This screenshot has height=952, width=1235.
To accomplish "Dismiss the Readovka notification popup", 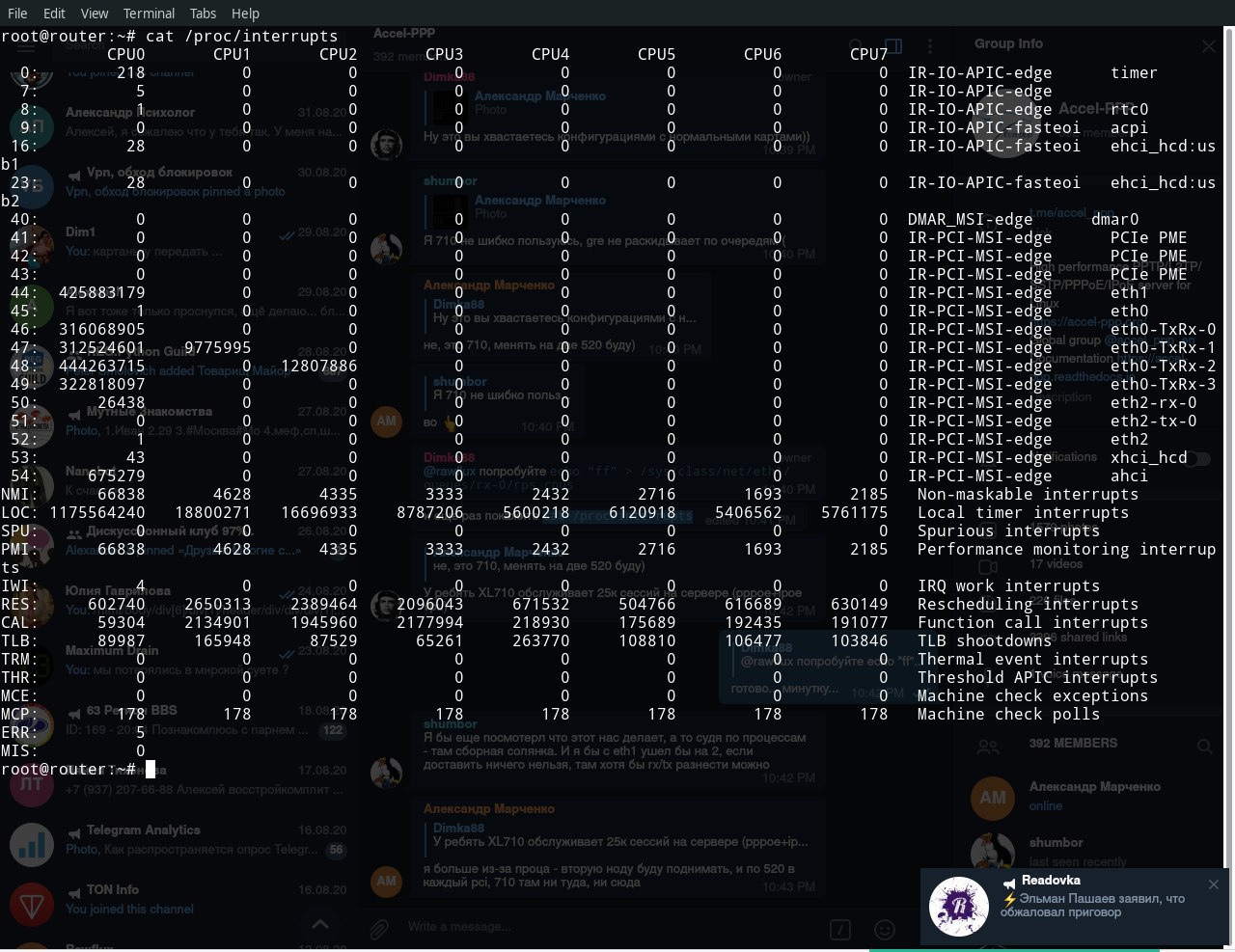I will (1214, 884).
